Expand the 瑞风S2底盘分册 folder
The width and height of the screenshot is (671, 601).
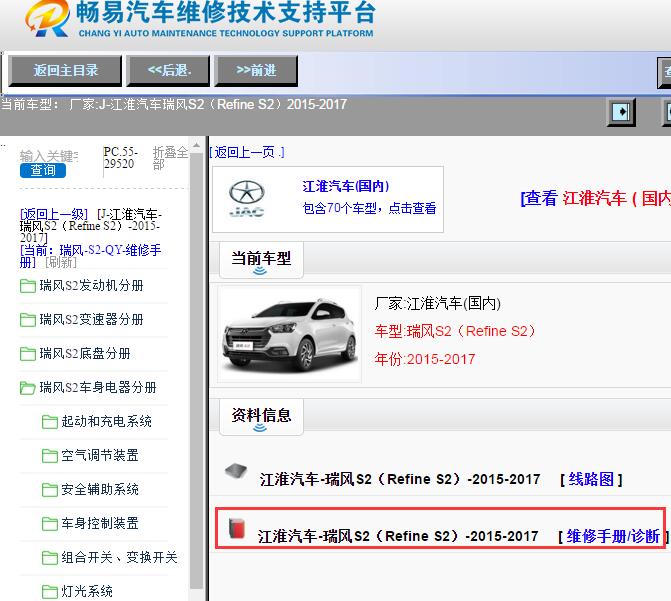tap(85, 354)
